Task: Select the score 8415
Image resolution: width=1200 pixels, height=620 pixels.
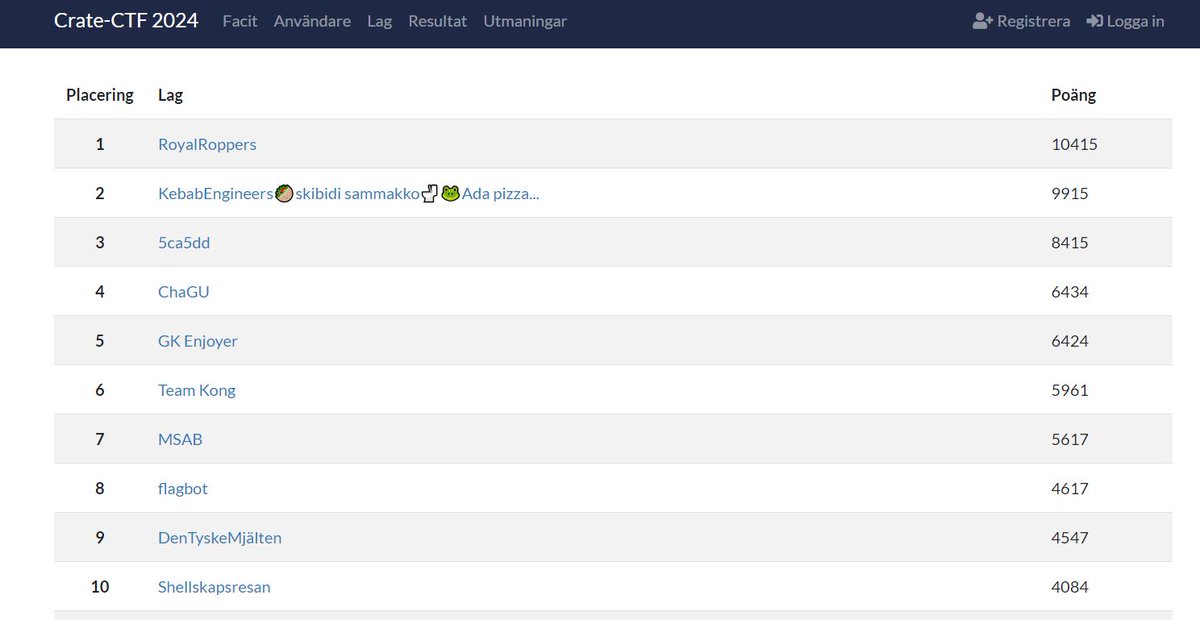Action: (1070, 242)
